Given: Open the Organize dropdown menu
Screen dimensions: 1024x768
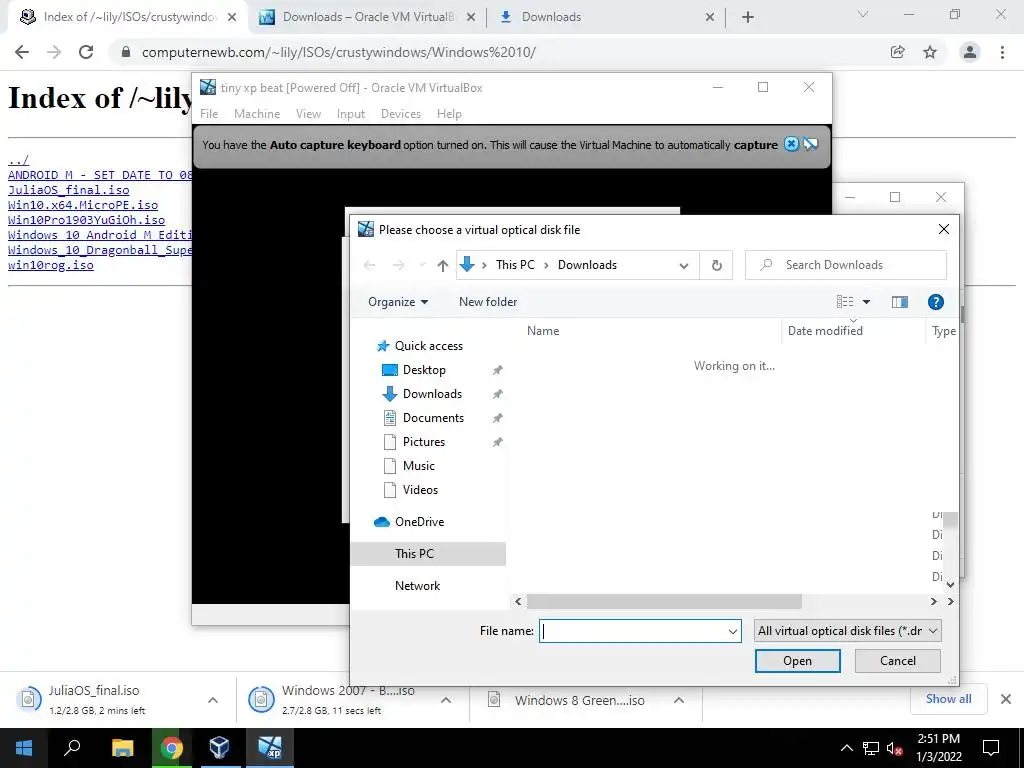Looking at the screenshot, I should pyautogui.click(x=398, y=302).
